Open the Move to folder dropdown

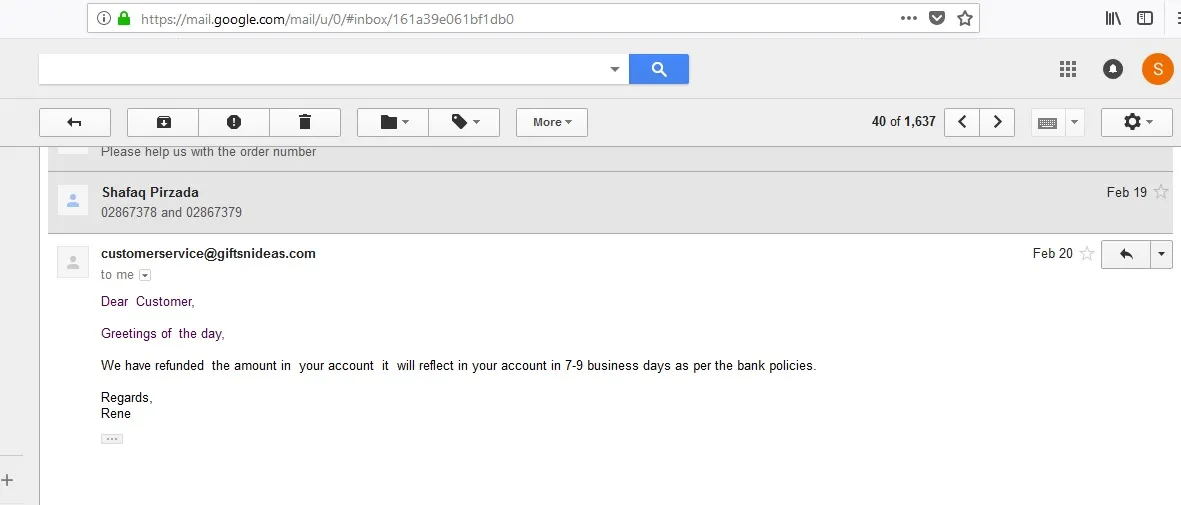tap(393, 122)
